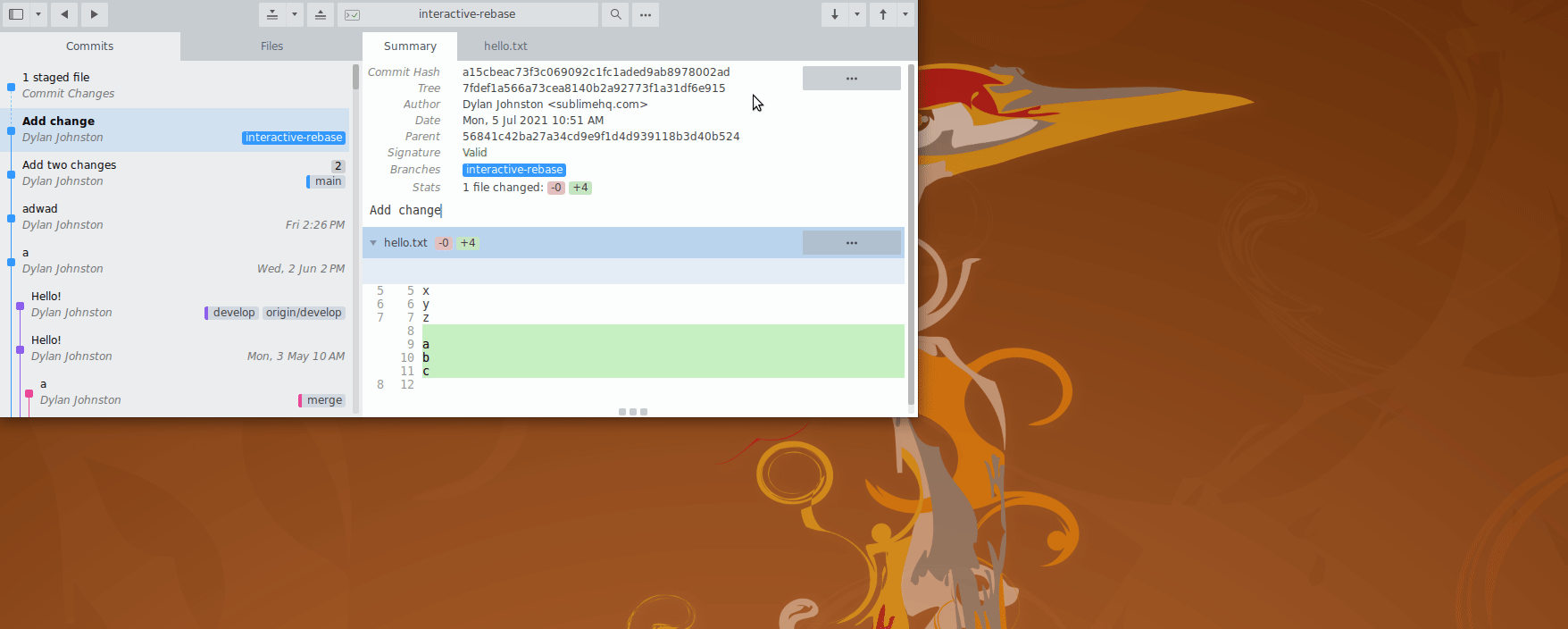Viewport: 1568px width, 629px height.
Task: Click the commit hash value
Action: [x=596, y=72]
